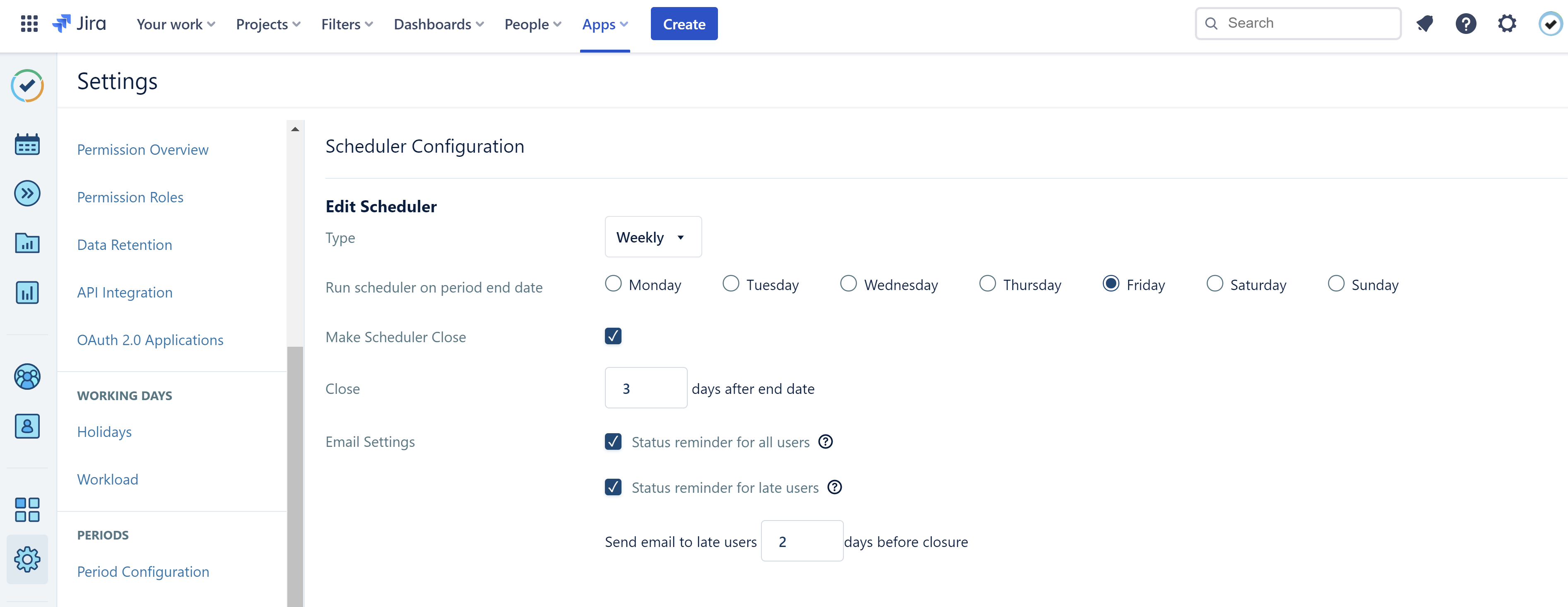Open the calendar icon in the sidebar
The width and height of the screenshot is (1568, 607).
click(27, 144)
